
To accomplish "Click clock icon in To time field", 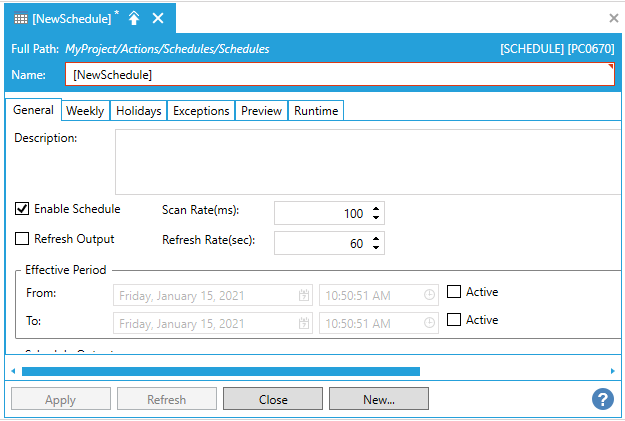I will coord(429,323).
